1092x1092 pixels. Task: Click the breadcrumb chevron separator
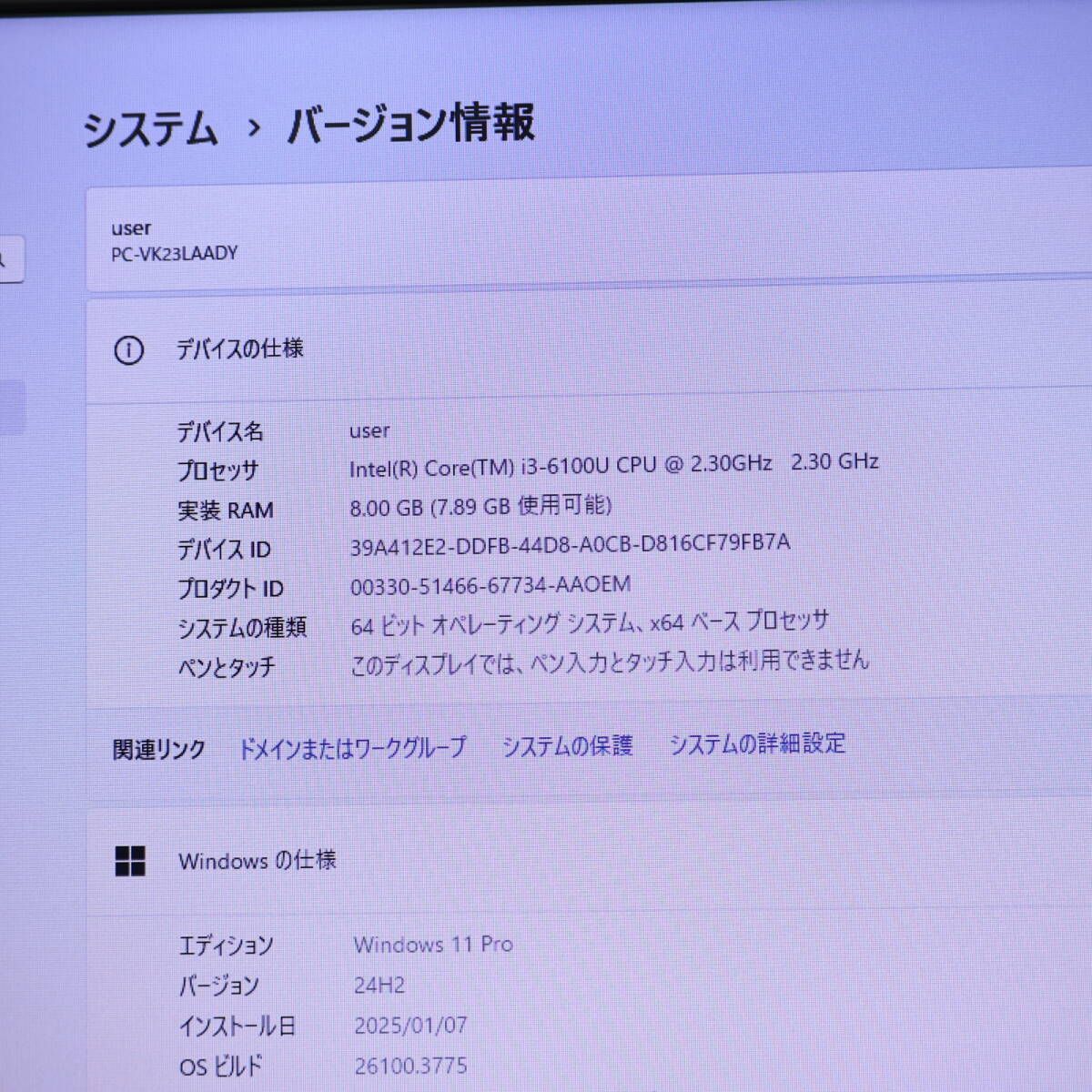pos(253,128)
